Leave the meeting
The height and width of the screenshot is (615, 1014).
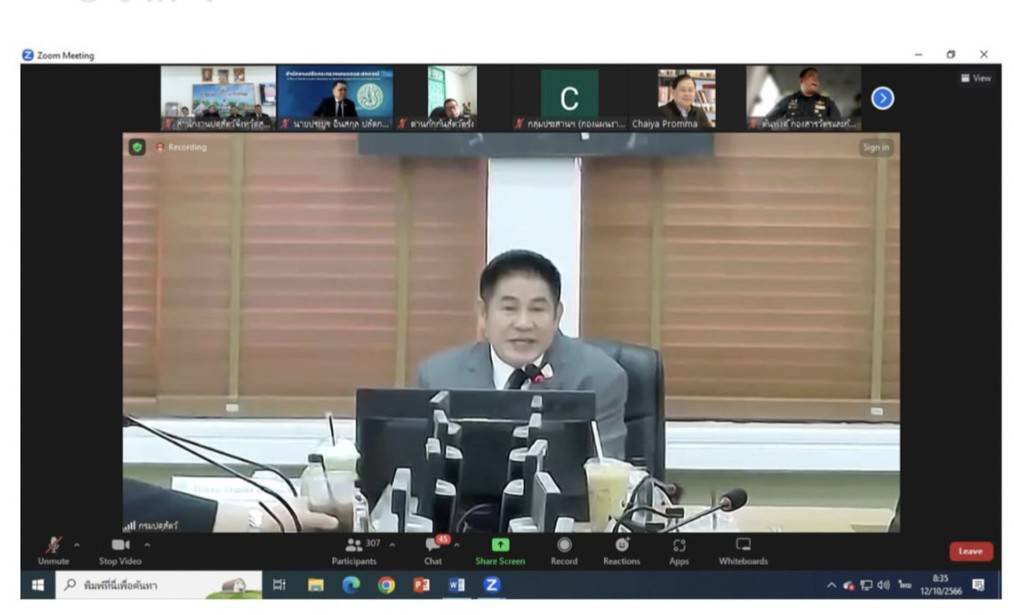[x=971, y=551]
